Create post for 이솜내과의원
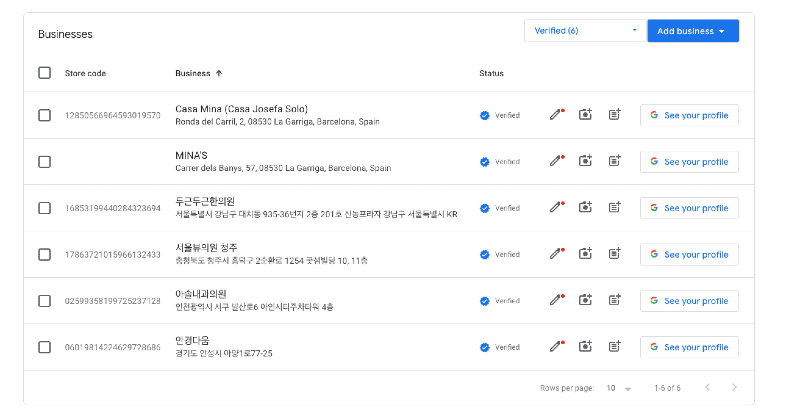 (x=615, y=300)
